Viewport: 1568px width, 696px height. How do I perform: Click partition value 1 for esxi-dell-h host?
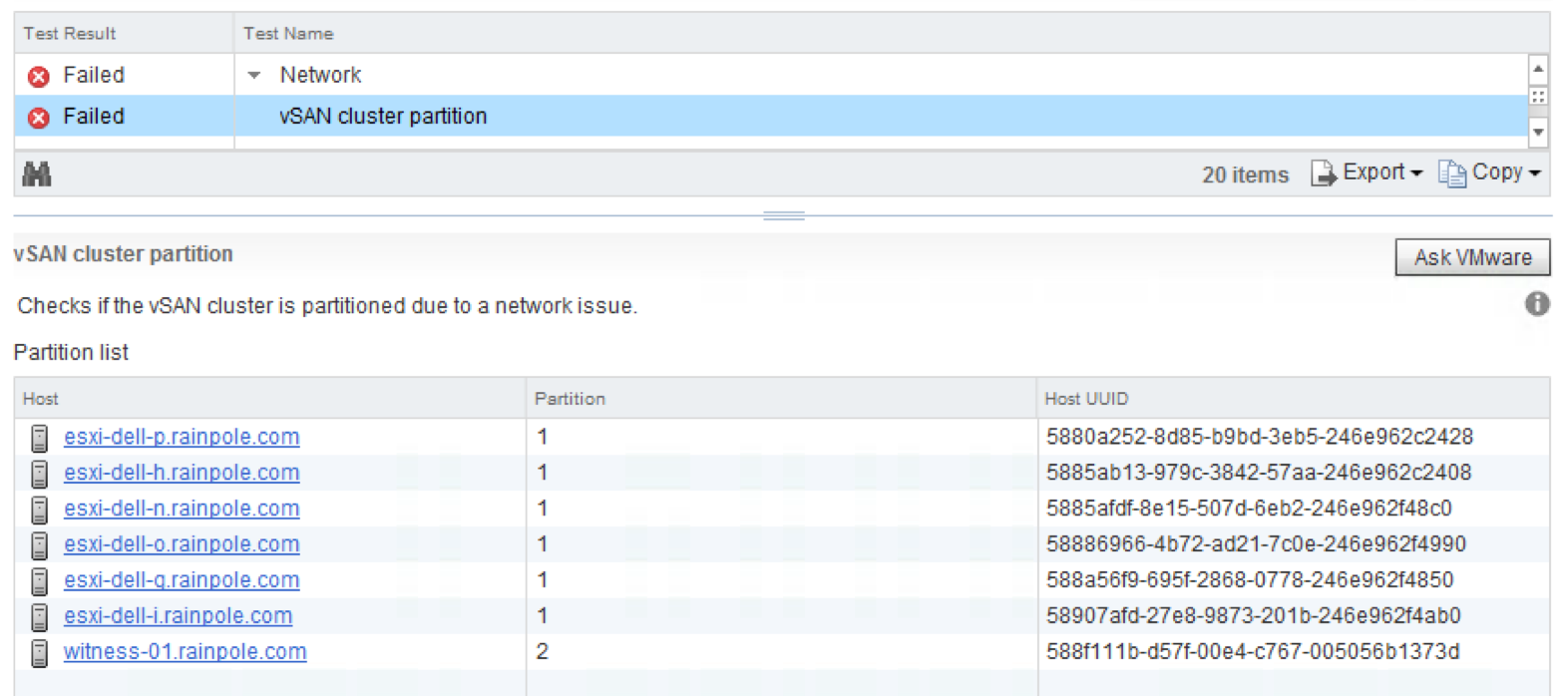[543, 473]
